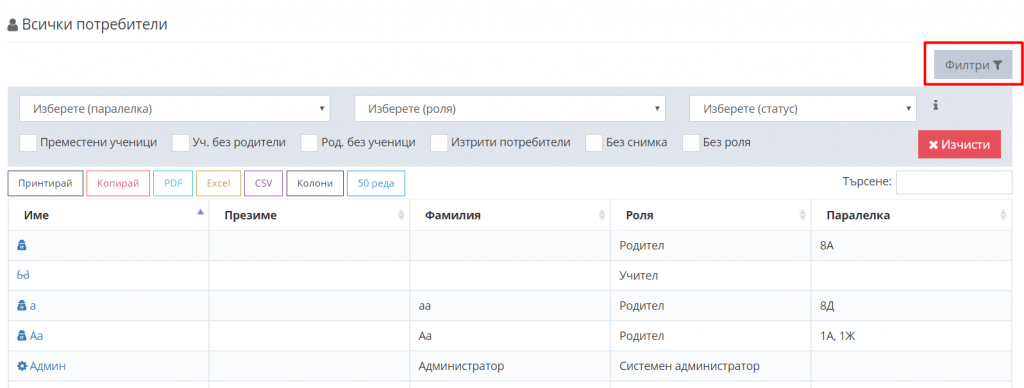The width and height of the screenshot is (1024, 388).
Task: Check the Уч. без родители box
Action: pyautogui.click(x=181, y=142)
